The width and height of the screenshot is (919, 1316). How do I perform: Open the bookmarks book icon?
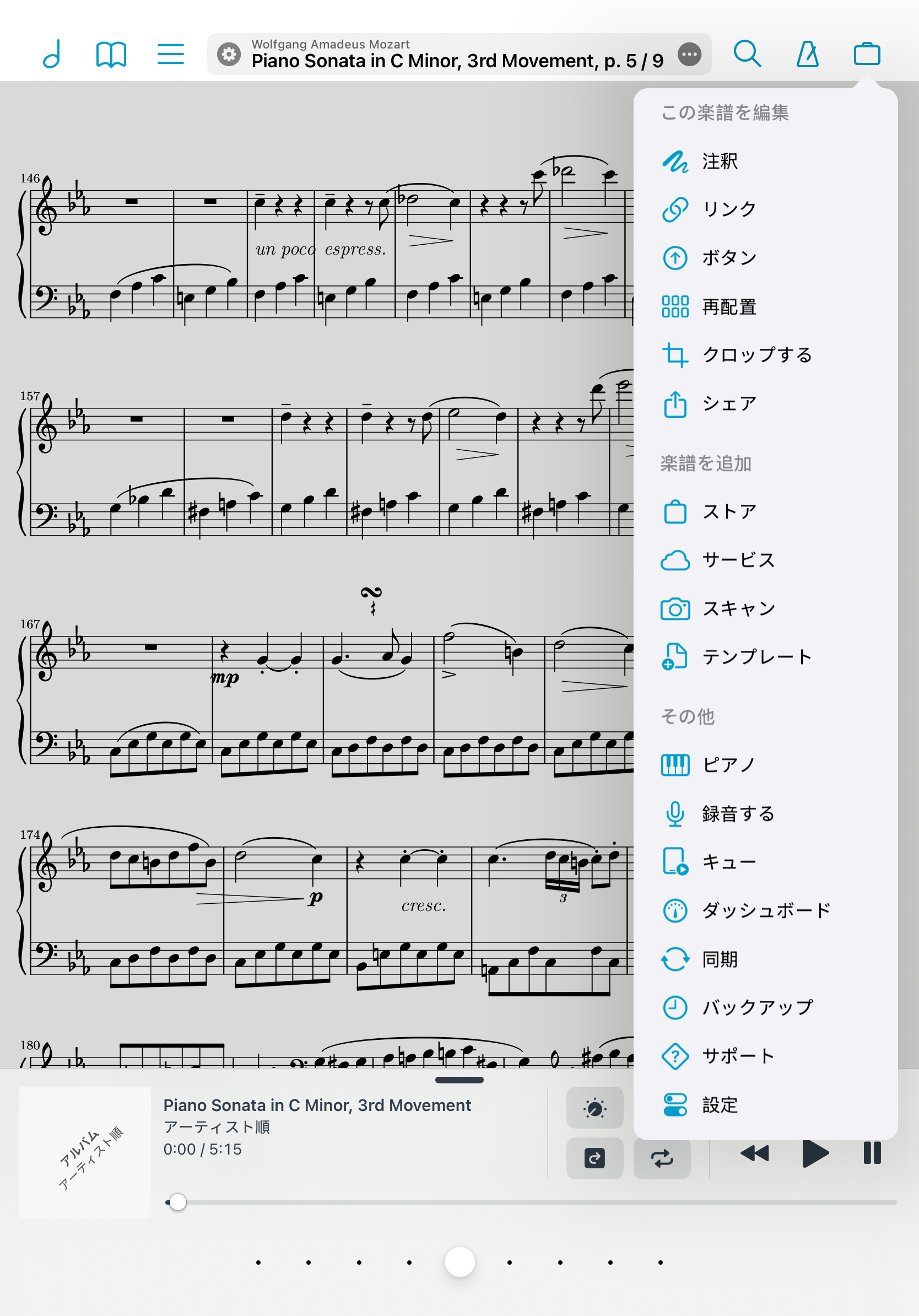coord(111,55)
